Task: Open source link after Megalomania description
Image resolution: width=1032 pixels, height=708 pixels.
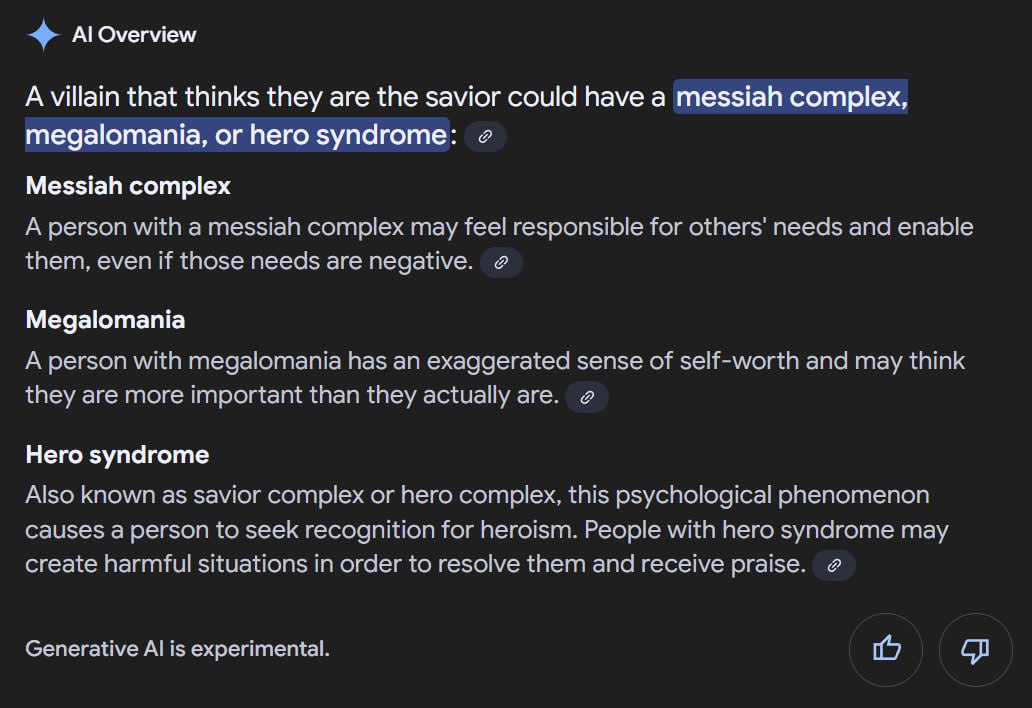Action: (x=587, y=397)
